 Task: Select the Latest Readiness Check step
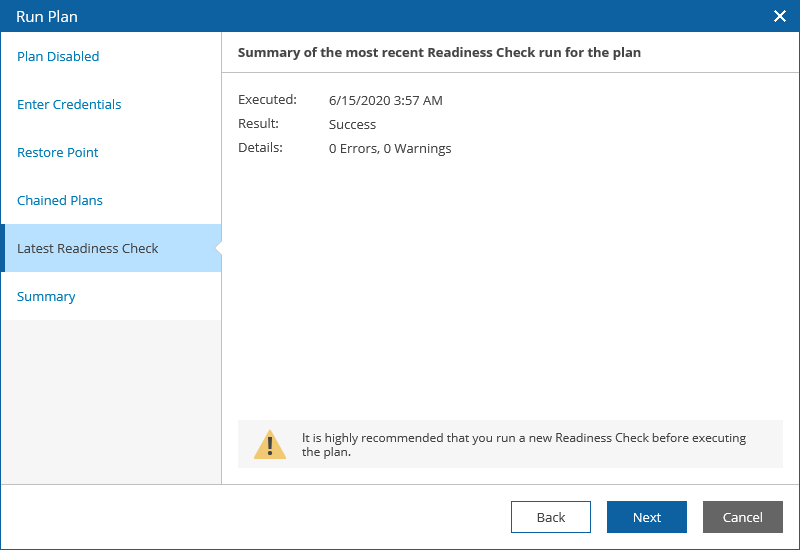point(88,249)
